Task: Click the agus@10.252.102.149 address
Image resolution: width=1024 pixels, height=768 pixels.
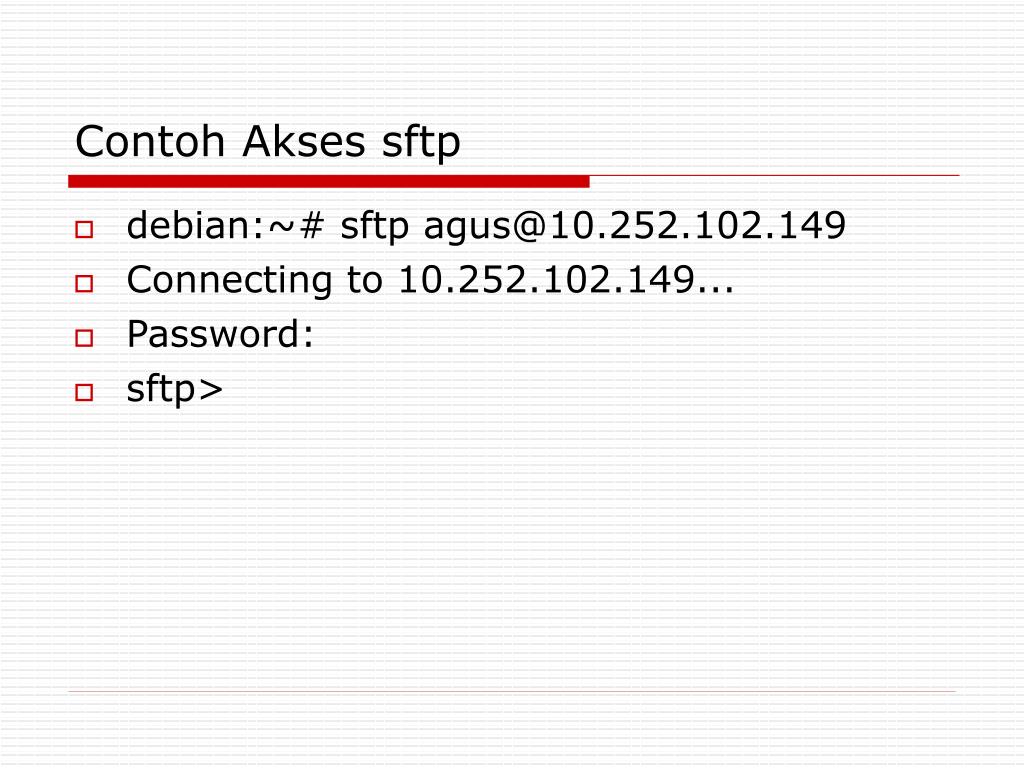Action: pos(635,226)
